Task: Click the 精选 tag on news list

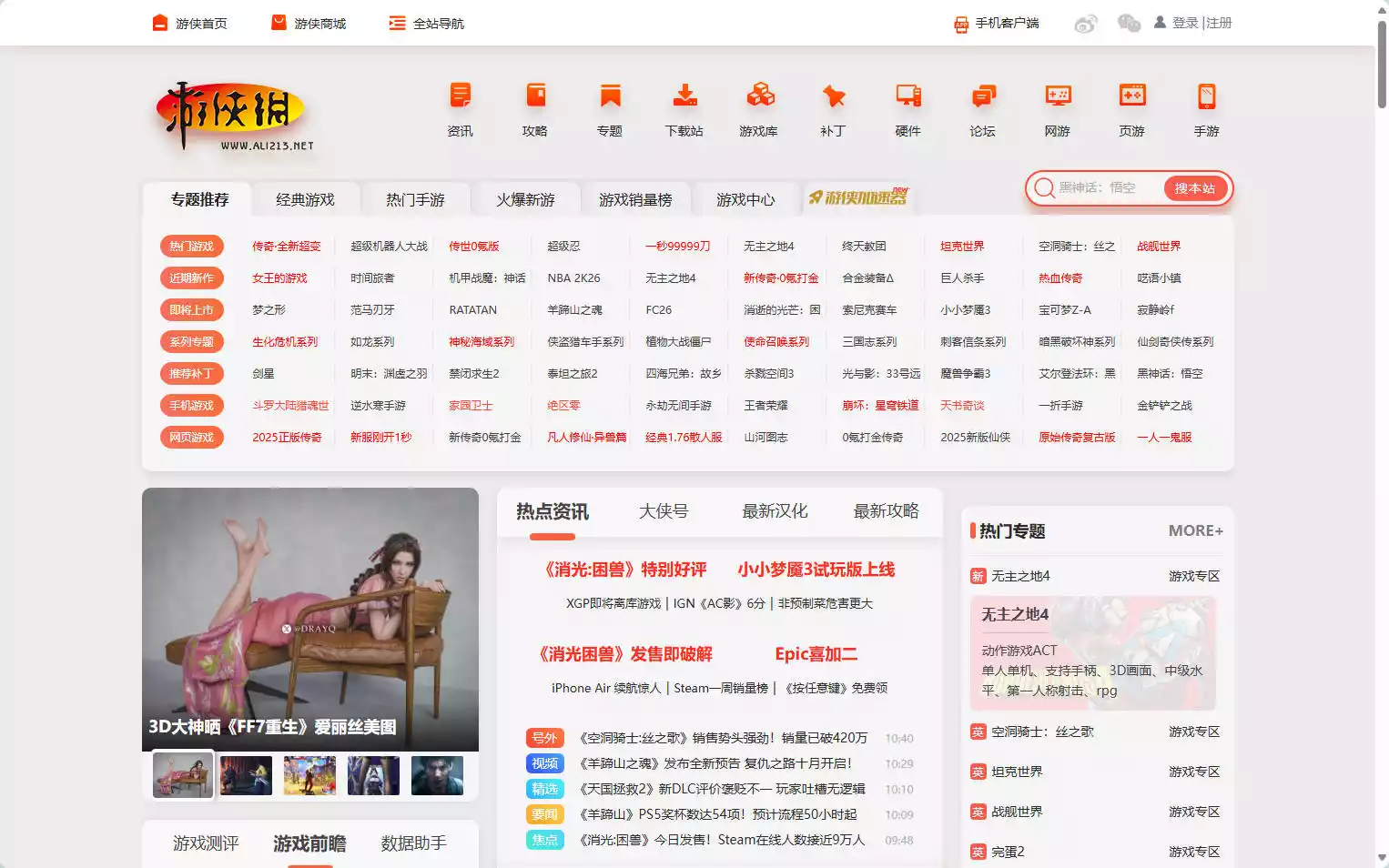Action: pyautogui.click(x=544, y=789)
